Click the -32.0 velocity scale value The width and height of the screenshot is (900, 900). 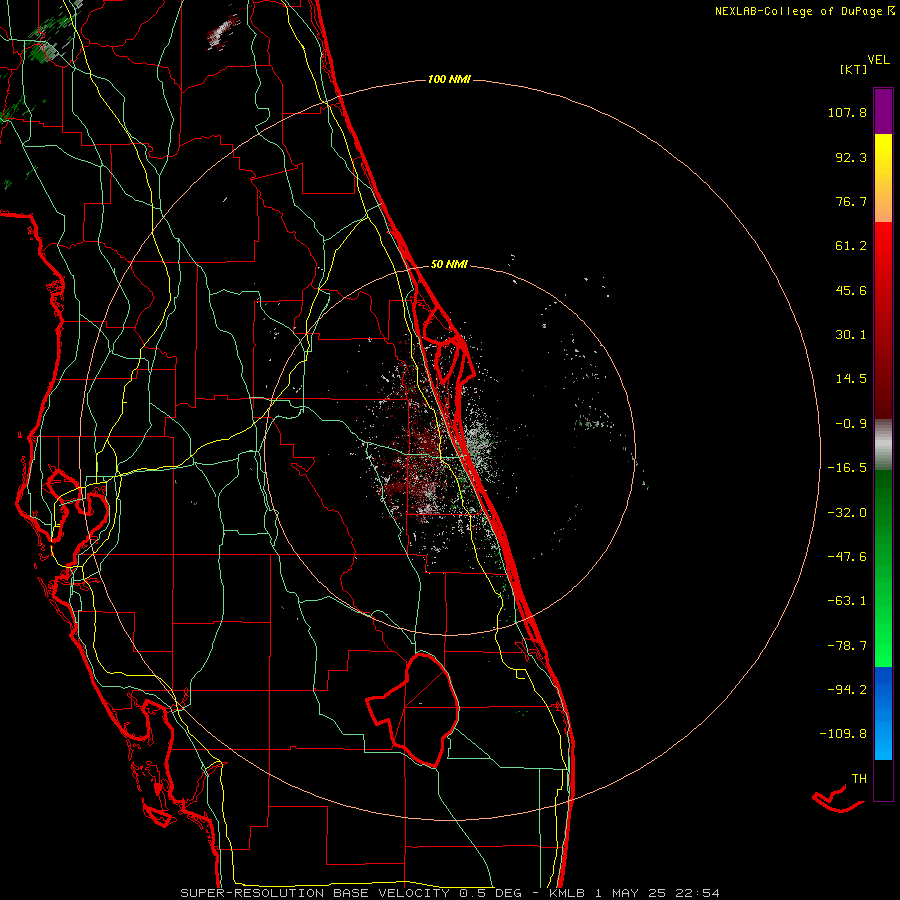coord(847,513)
